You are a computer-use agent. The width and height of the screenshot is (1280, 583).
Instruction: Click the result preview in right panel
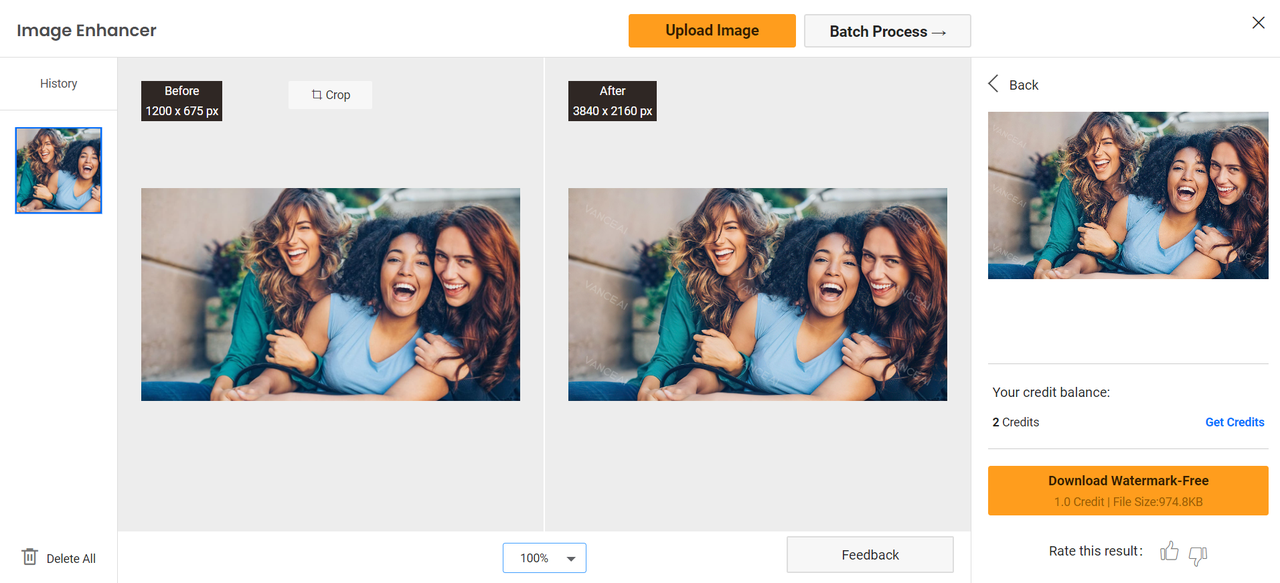click(x=1128, y=195)
